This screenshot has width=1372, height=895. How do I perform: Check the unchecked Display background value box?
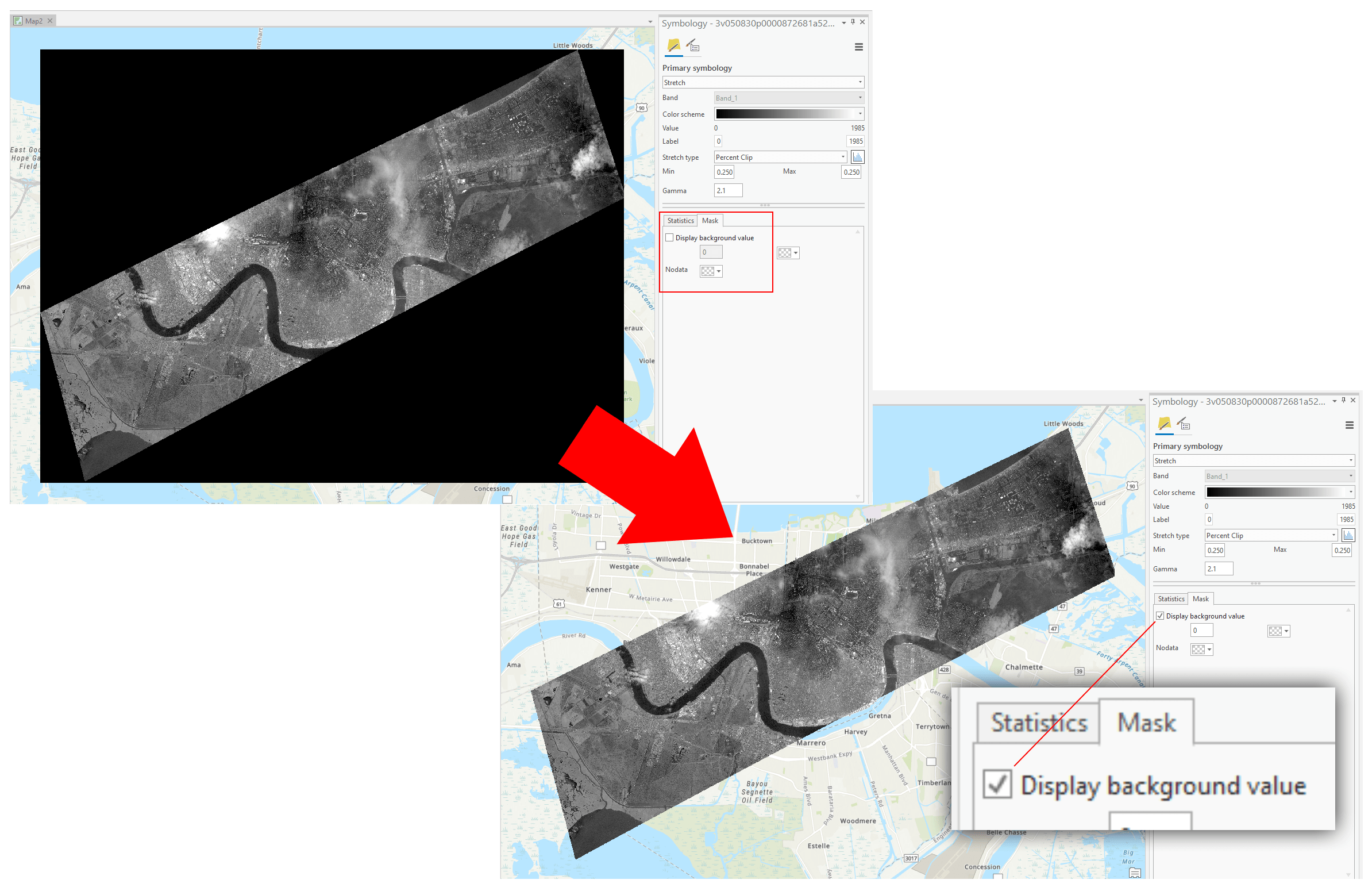click(669, 237)
